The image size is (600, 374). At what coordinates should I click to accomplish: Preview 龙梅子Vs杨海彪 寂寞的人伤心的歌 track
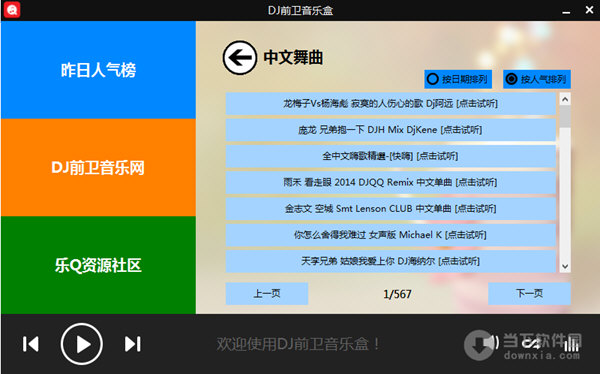tap(390, 103)
